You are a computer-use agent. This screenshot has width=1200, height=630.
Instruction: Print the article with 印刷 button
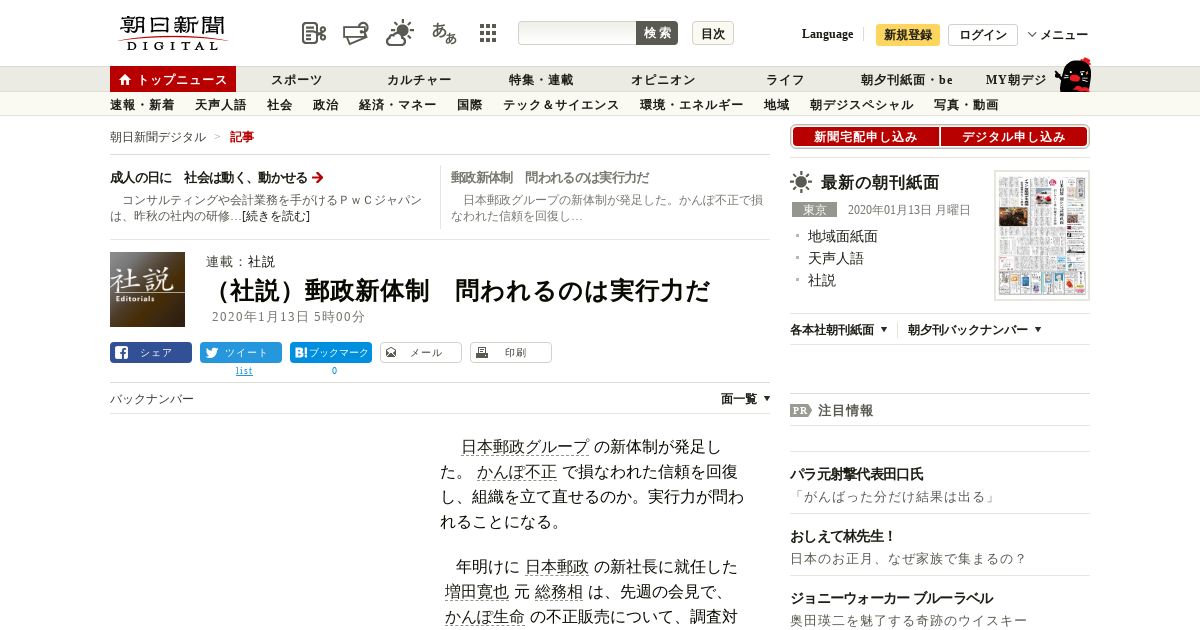click(511, 352)
